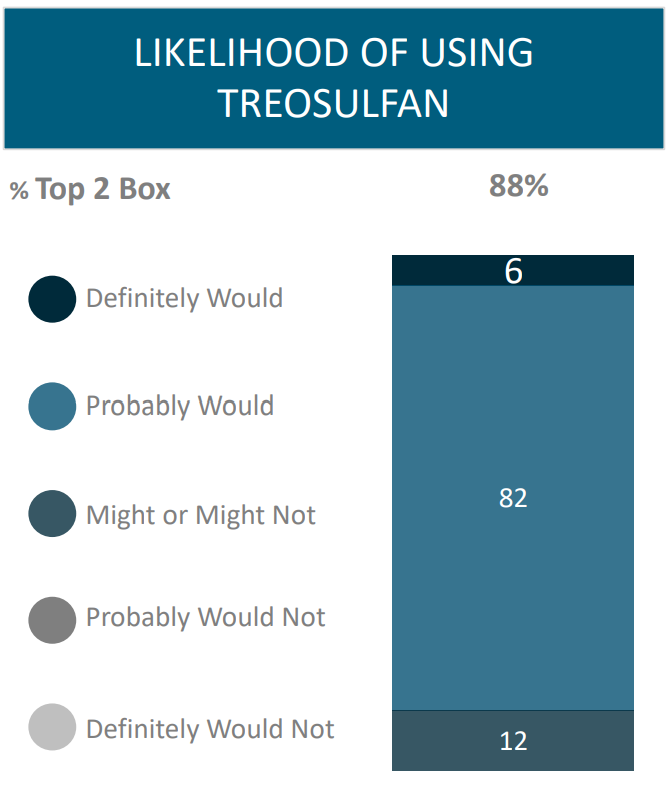672x802 pixels.
Task: Click the 88% Top 2 Box value
Action: point(518,186)
